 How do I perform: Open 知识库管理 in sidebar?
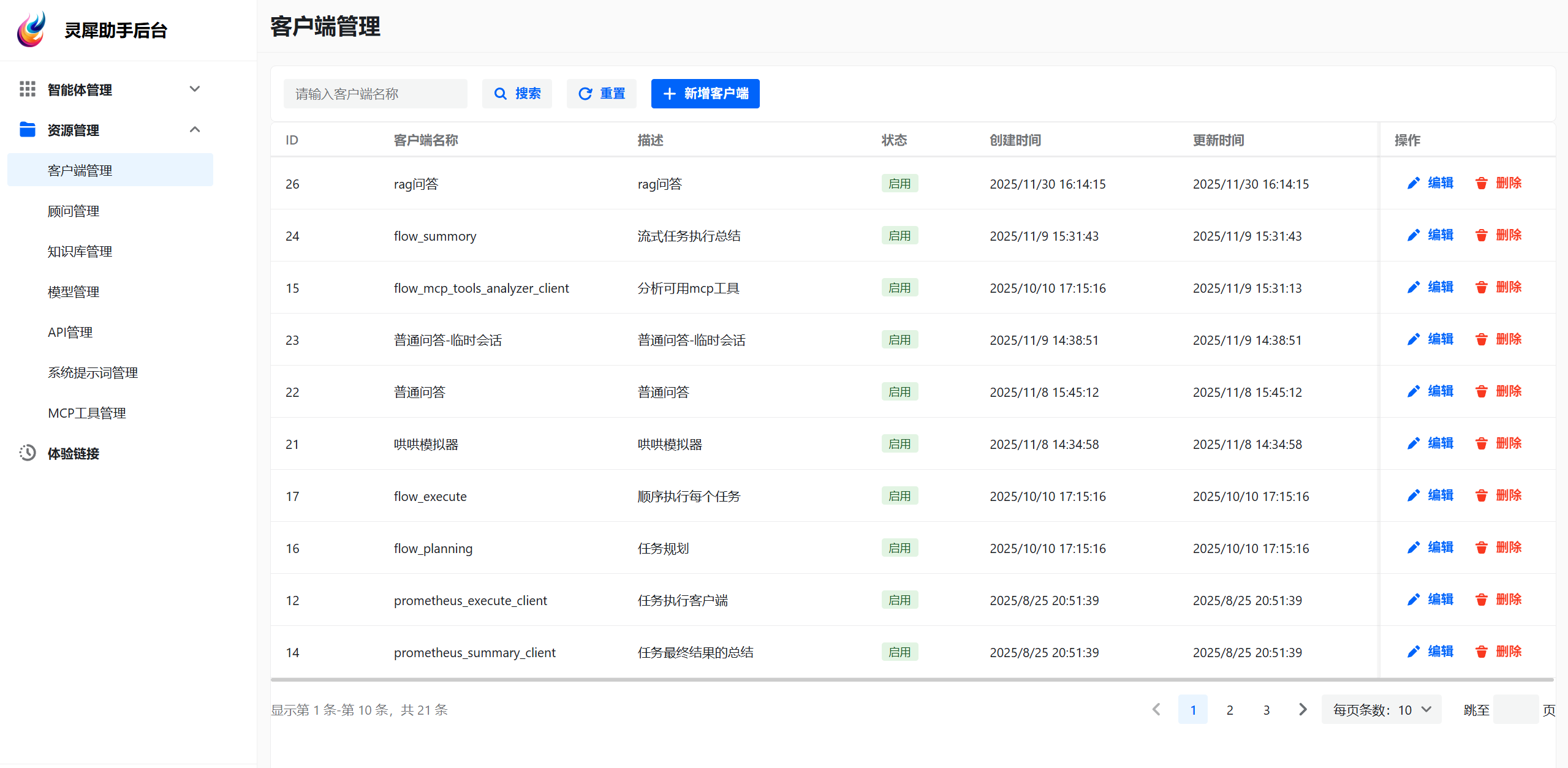click(80, 252)
